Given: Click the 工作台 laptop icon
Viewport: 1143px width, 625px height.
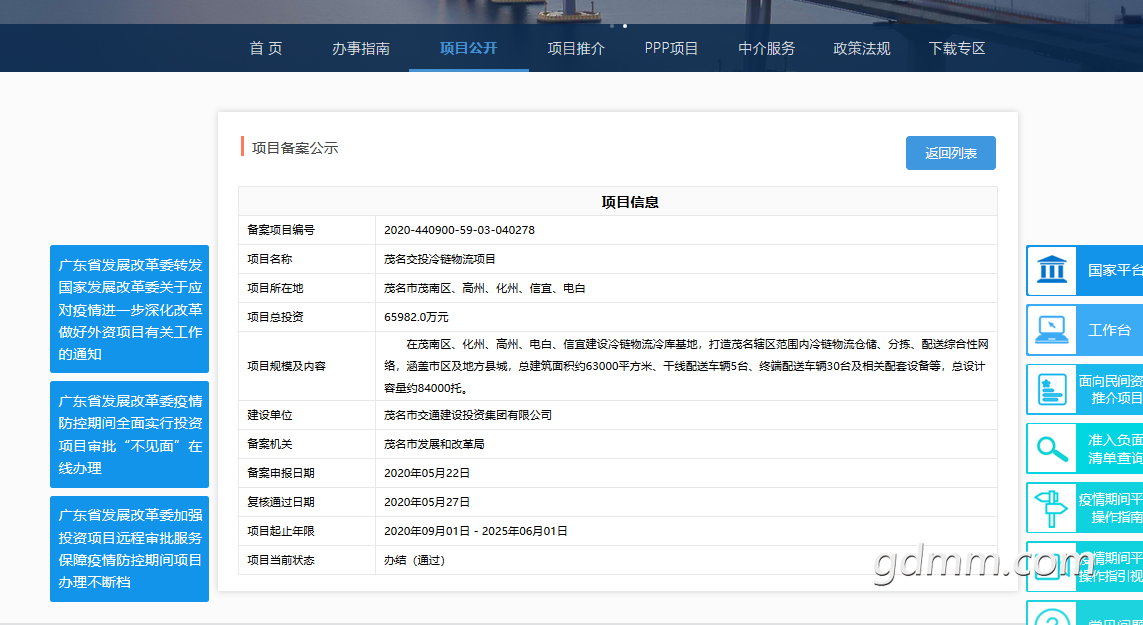Looking at the screenshot, I should [x=1052, y=330].
